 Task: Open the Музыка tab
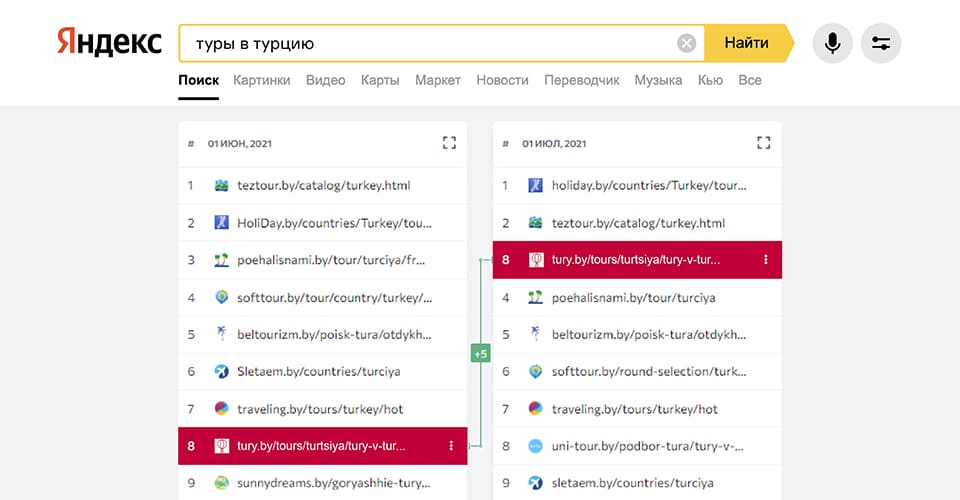(x=658, y=80)
